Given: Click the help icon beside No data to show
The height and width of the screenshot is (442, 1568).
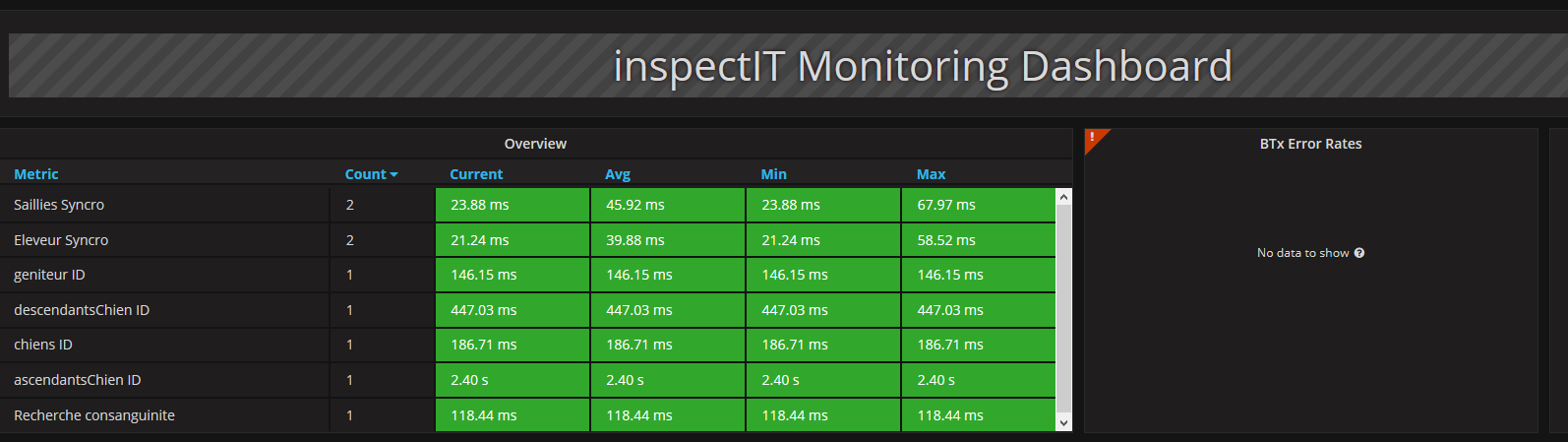Looking at the screenshot, I should click(1359, 253).
